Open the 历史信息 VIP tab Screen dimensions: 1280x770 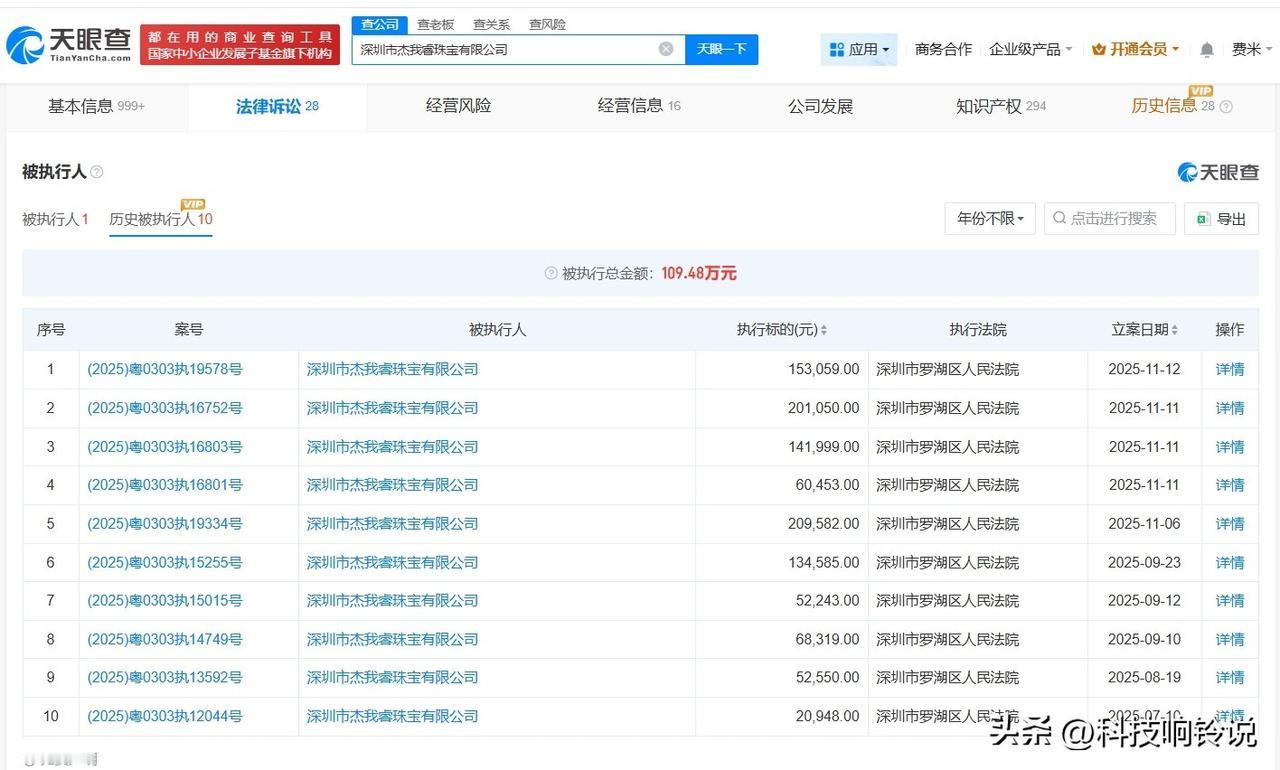pos(1173,105)
